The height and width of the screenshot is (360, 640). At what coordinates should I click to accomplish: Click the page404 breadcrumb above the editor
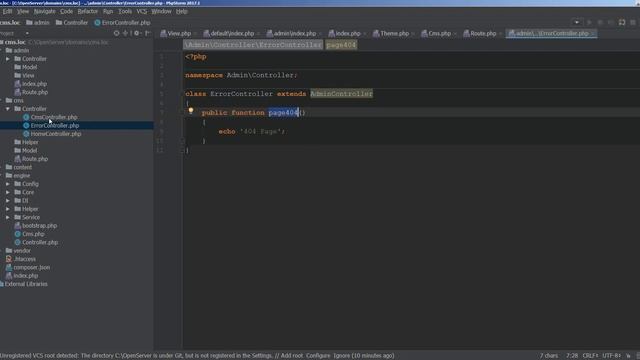(x=341, y=45)
